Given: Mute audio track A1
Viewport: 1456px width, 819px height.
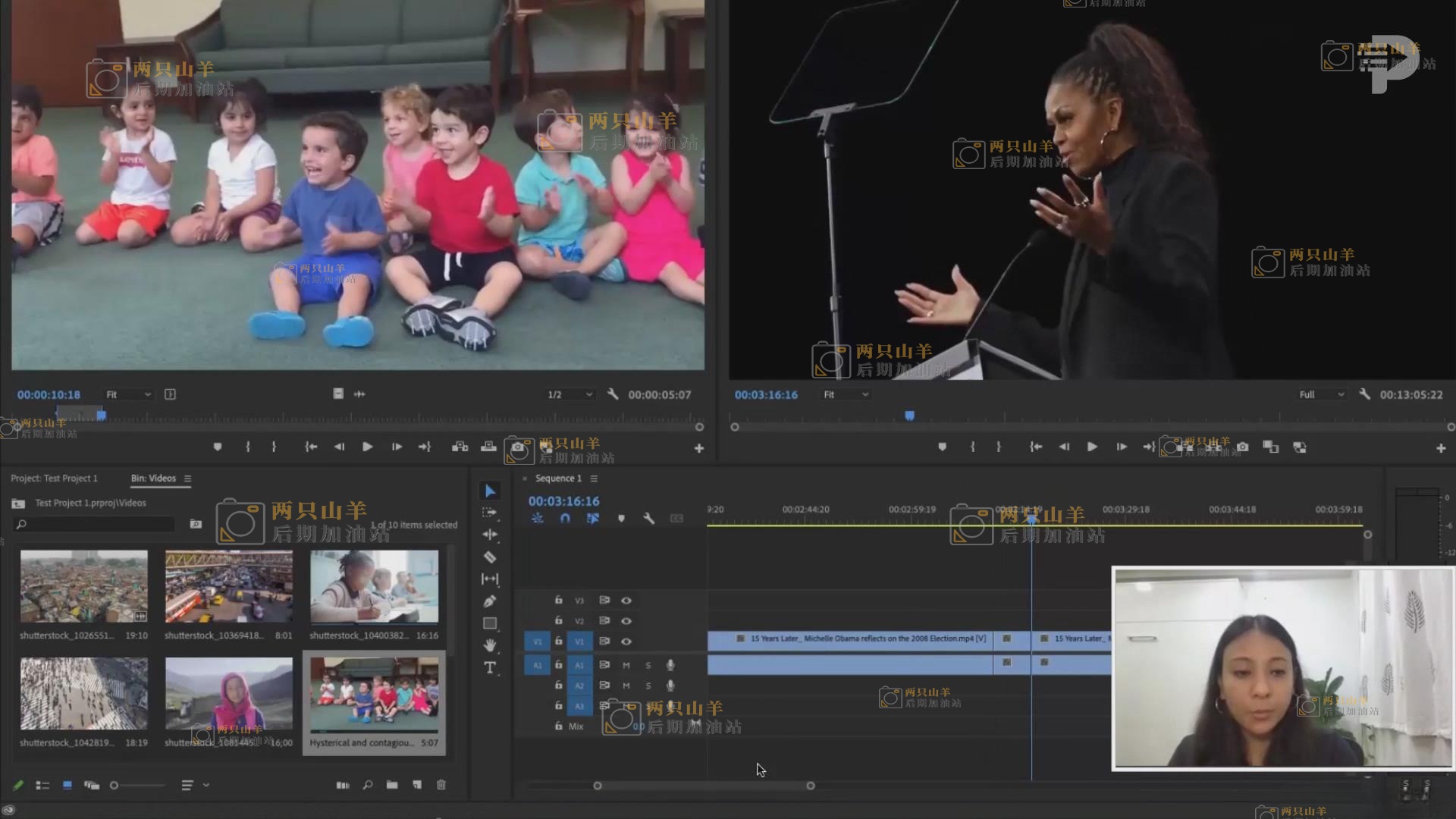Looking at the screenshot, I should point(626,665).
